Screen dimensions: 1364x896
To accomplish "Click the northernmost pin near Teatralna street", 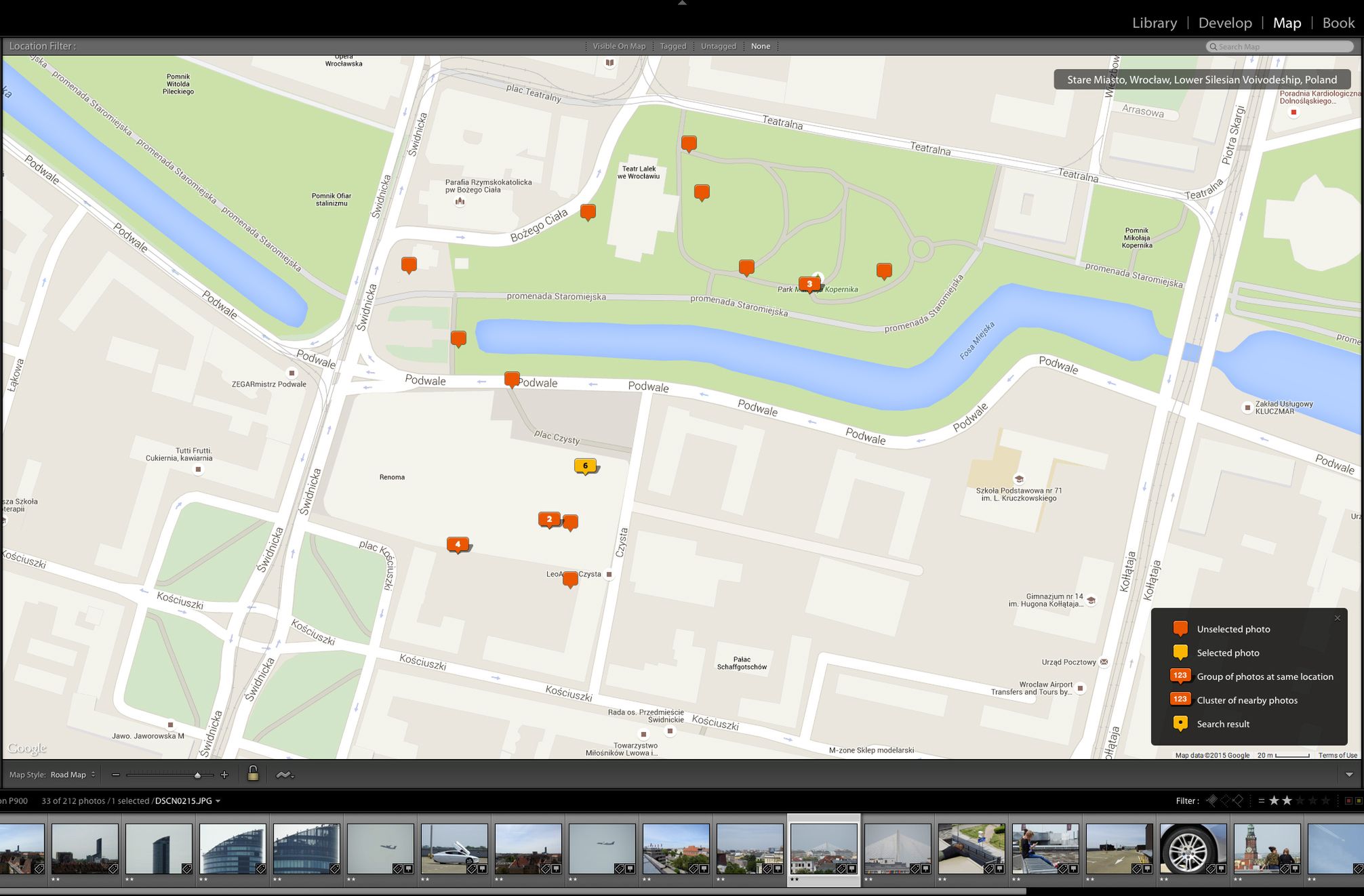I will [x=689, y=144].
